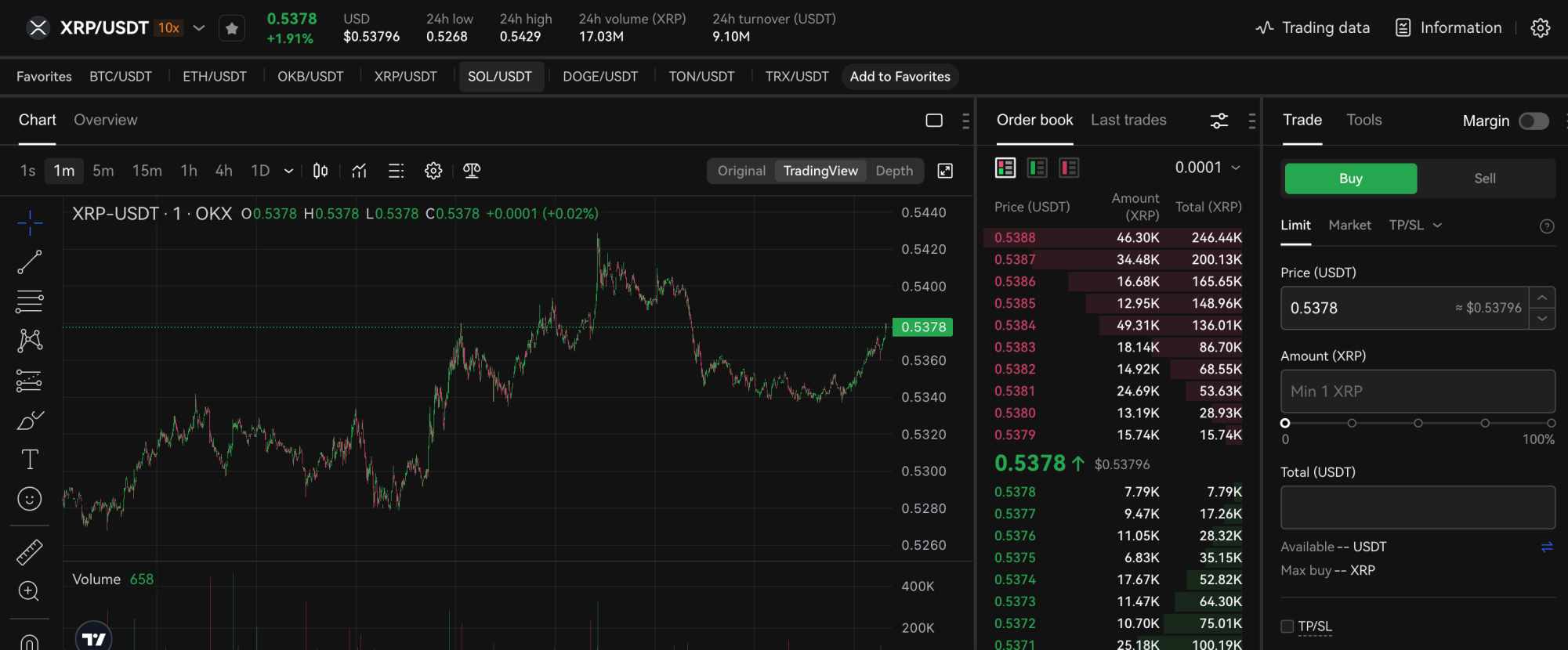The height and width of the screenshot is (650, 1568).
Task: Add XRP/USDT to favorites star
Action: click(231, 29)
